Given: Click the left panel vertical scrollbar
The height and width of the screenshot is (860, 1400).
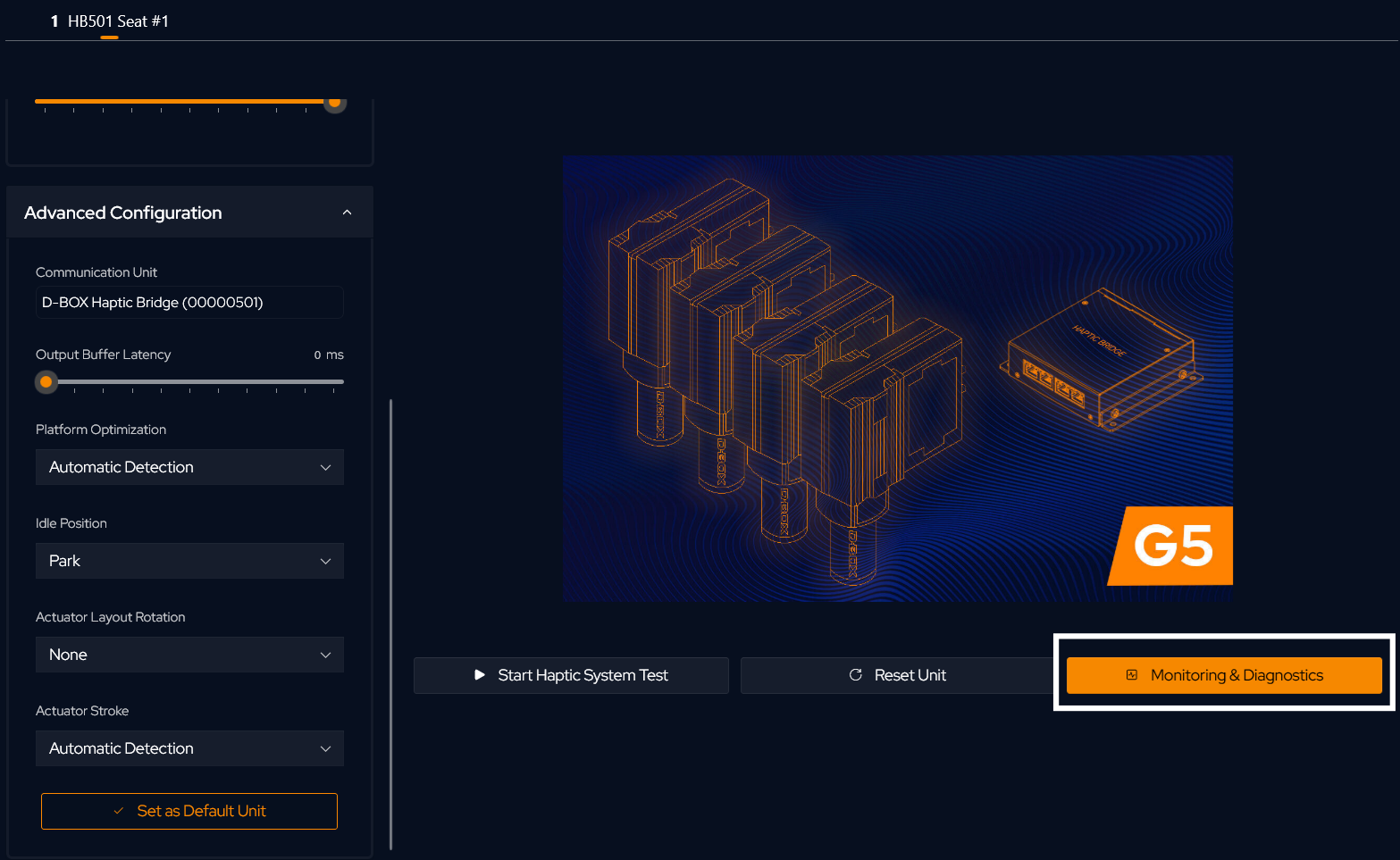Looking at the screenshot, I should [x=390, y=625].
